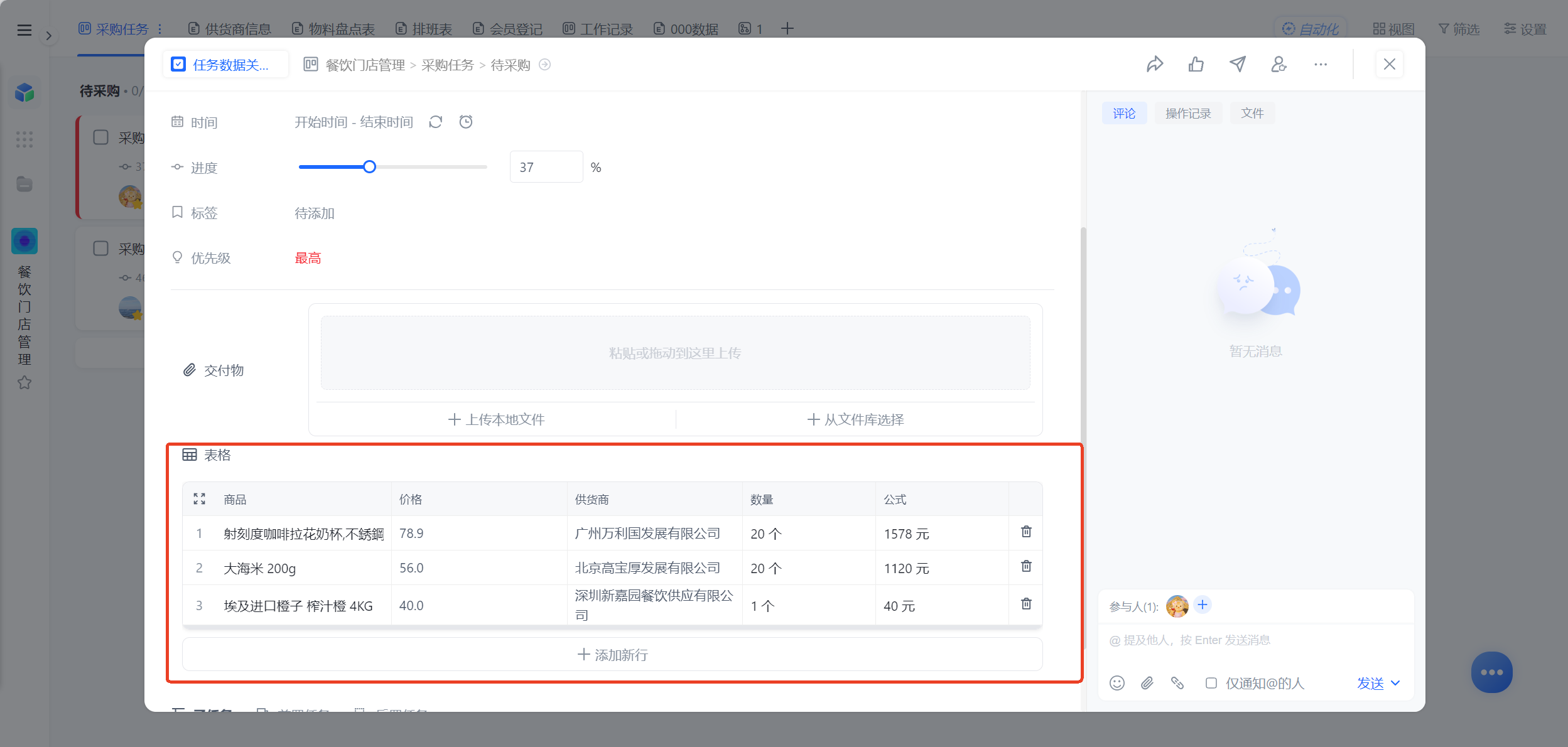Switch to the 采购任务 tab
This screenshot has height=747, width=1568.
point(114,29)
